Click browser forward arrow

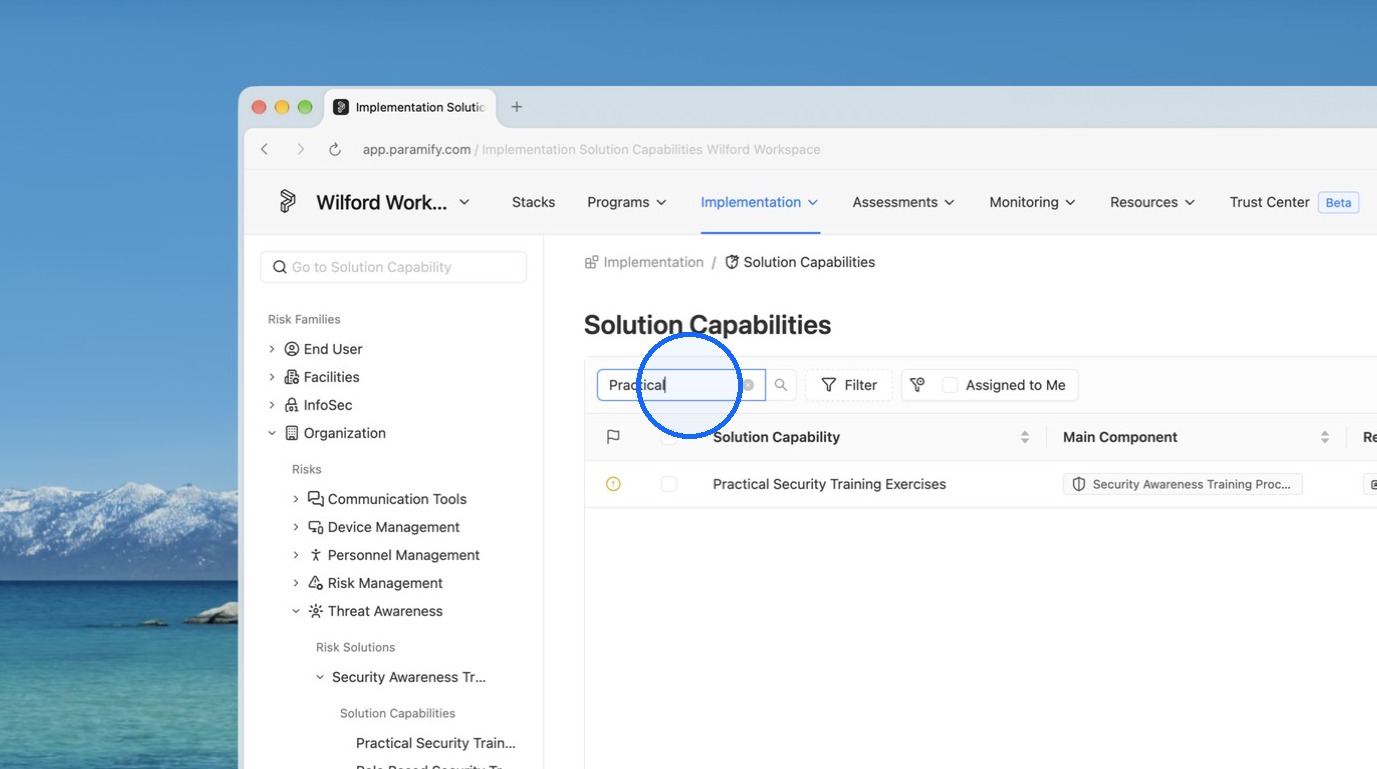coord(300,149)
